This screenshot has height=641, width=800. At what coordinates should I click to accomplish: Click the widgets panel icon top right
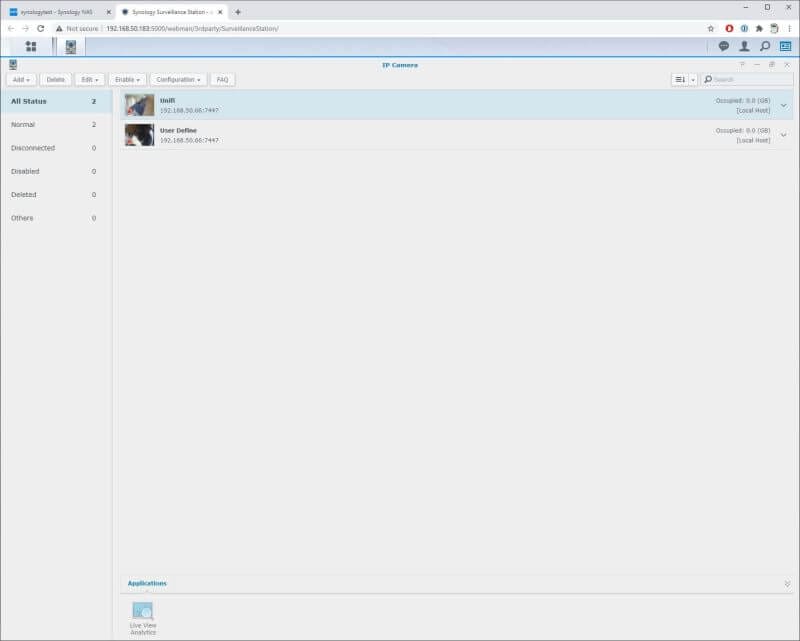(787, 44)
